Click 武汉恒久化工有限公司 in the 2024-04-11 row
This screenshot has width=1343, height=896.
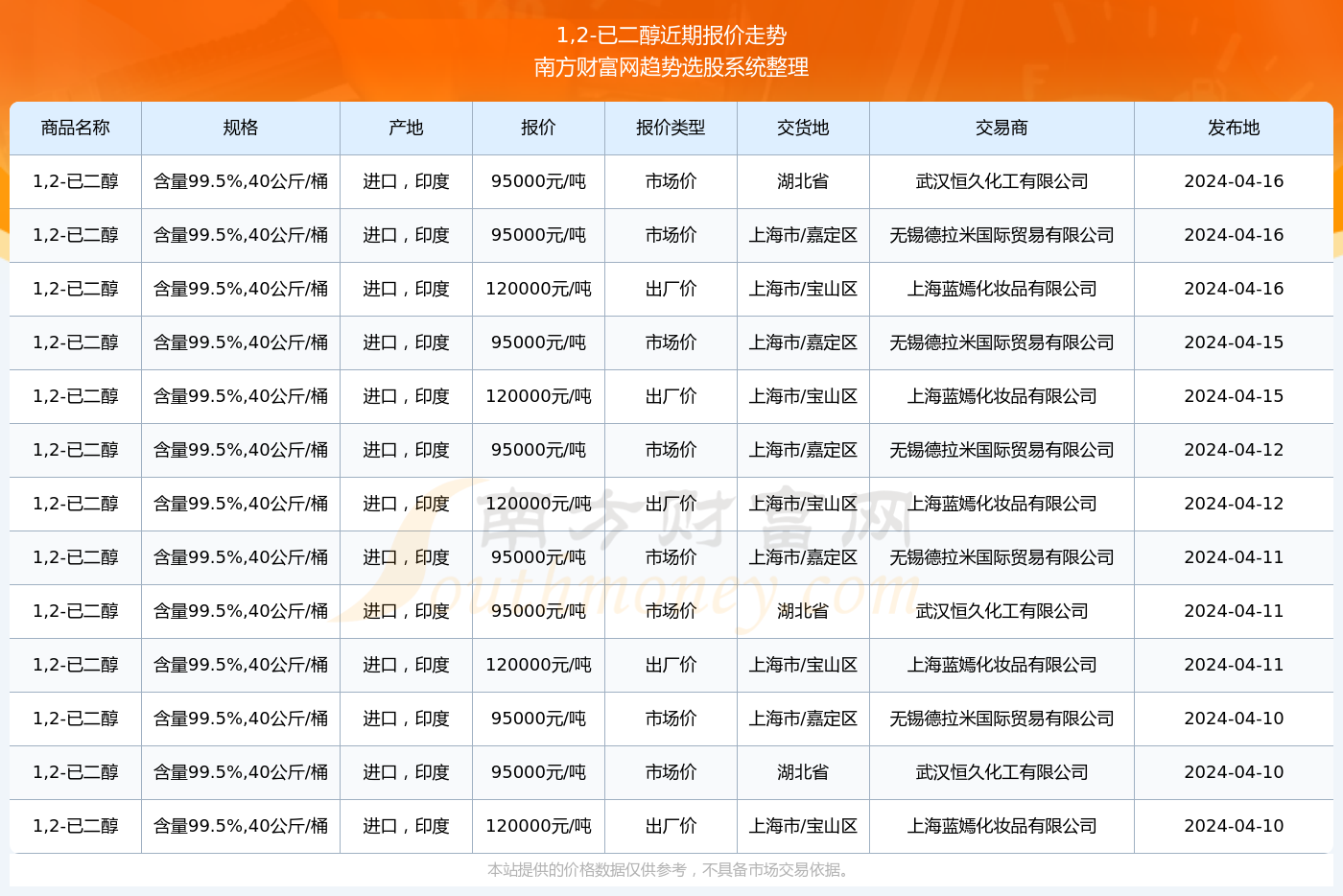pyautogui.click(x=1001, y=611)
